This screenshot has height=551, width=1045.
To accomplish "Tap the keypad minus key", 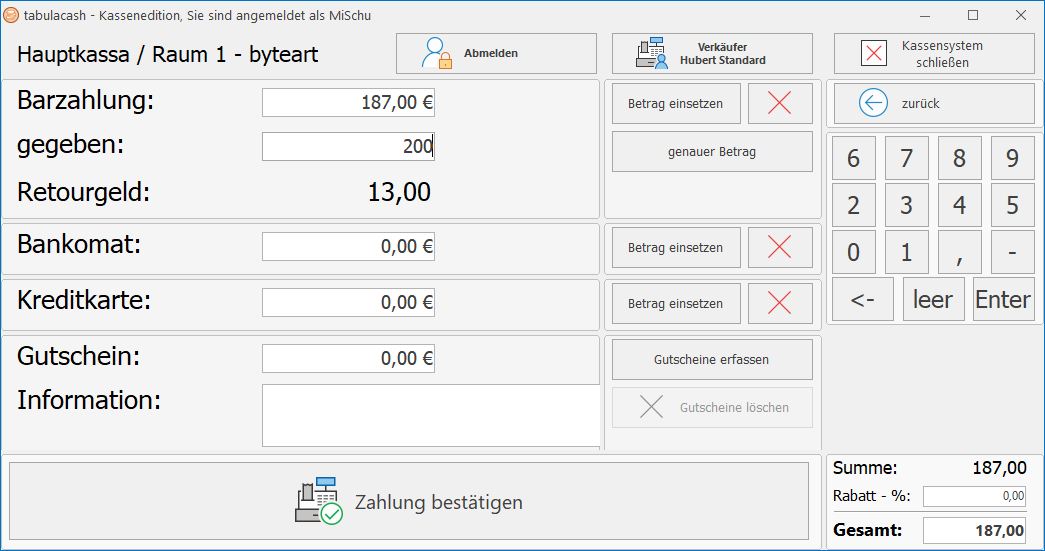I will pos(1012,252).
